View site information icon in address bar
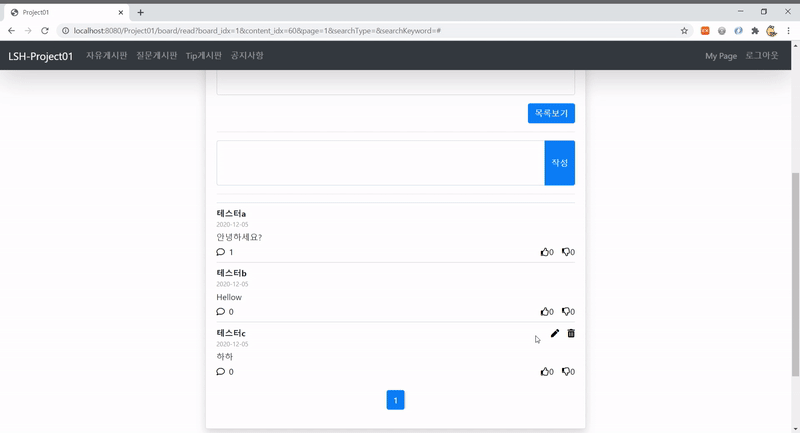 65,31
